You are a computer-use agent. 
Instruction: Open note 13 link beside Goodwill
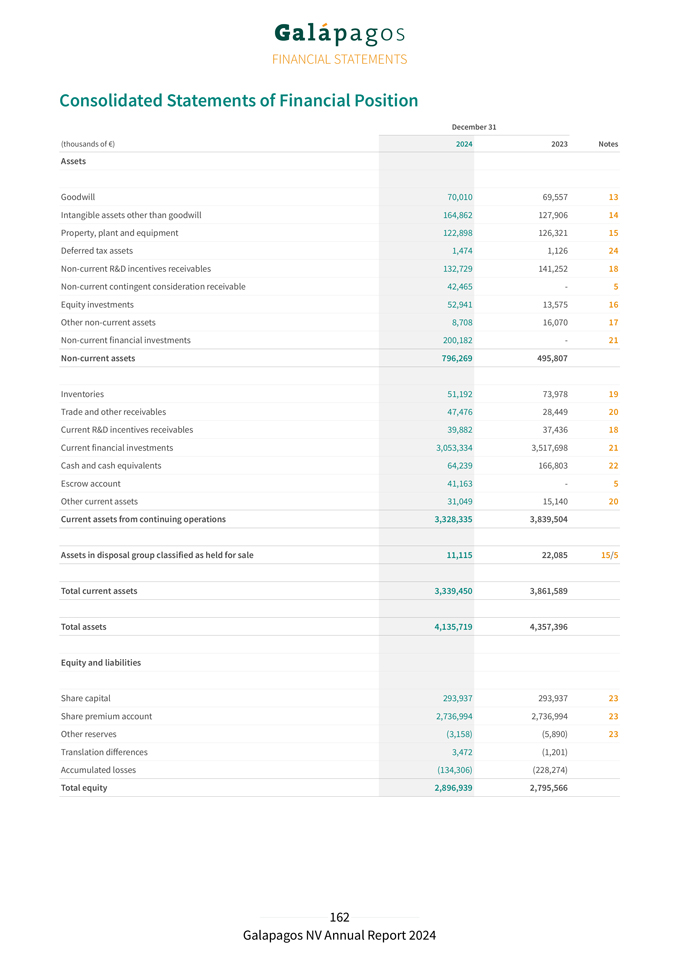coord(613,197)
